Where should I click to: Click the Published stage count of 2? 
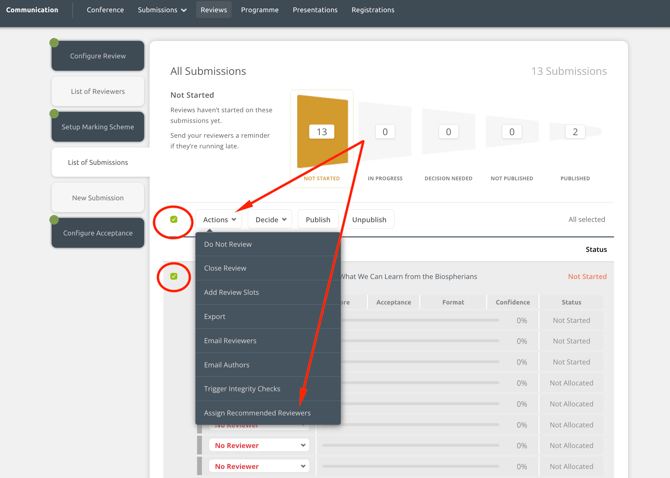point(575,132)
